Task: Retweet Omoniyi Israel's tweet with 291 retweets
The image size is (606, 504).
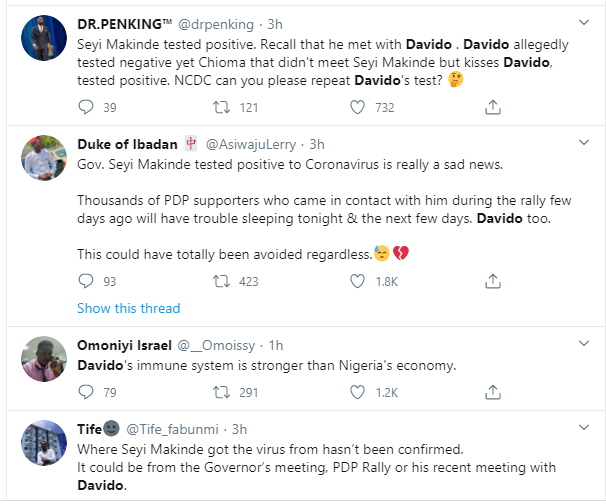Action: click(x=221, y=392)
